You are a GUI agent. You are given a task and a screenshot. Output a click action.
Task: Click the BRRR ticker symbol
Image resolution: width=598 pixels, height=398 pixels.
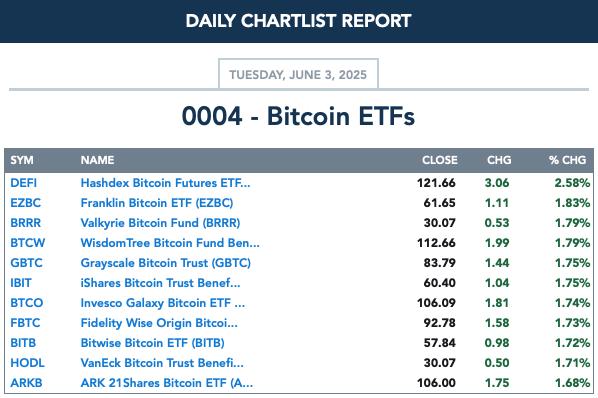click(x=26, y=223)
